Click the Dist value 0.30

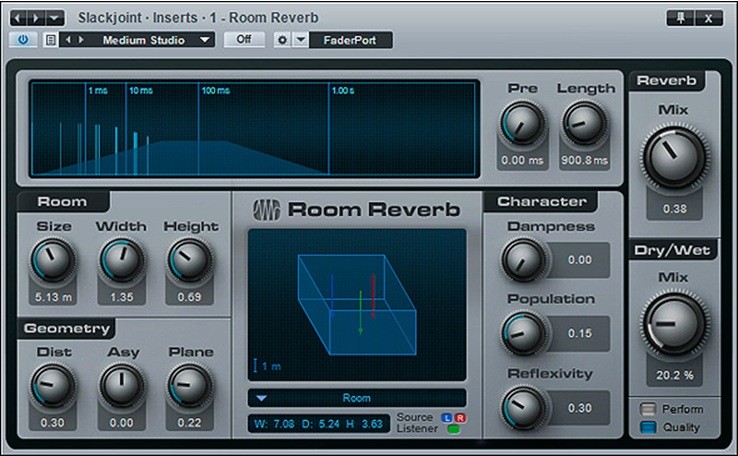pos(52,423)
